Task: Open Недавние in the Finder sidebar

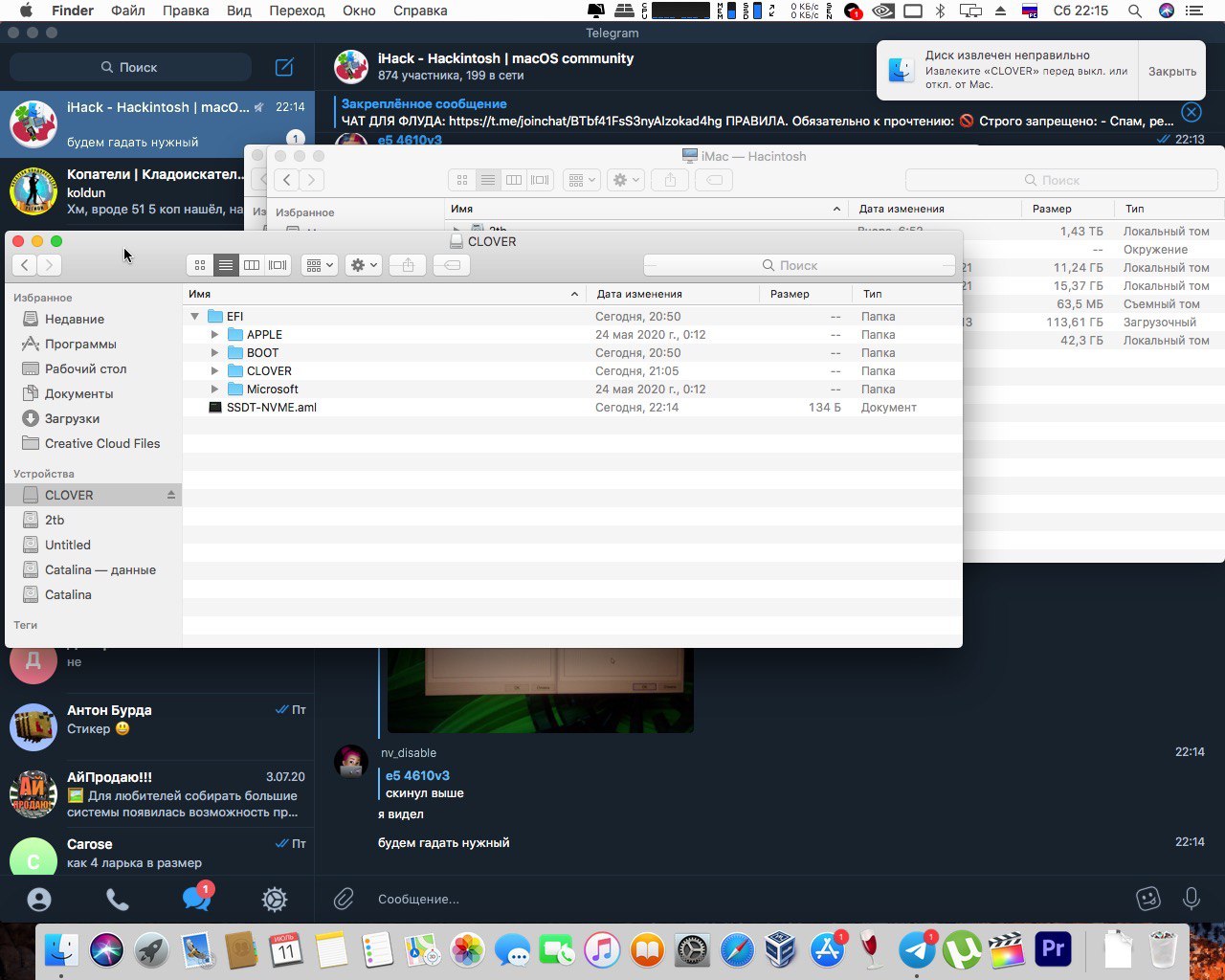Action: 93,319
